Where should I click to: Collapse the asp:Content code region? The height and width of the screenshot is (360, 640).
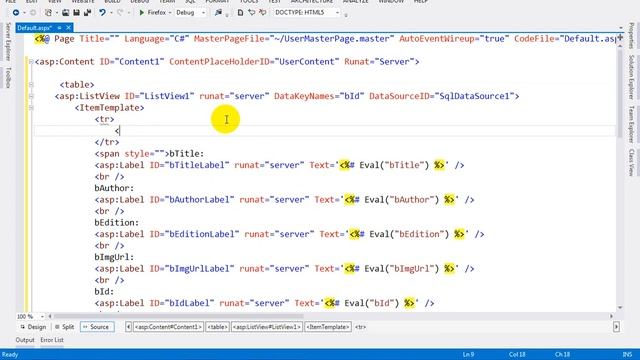(31, 62)
